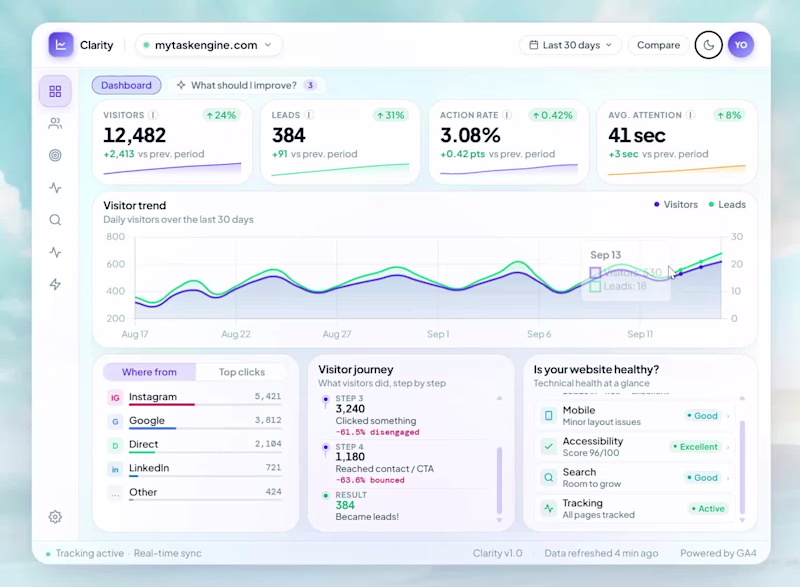Click the website health scrollbar thumb
Viewport: 800px width, 587px height.
point(742,467)
